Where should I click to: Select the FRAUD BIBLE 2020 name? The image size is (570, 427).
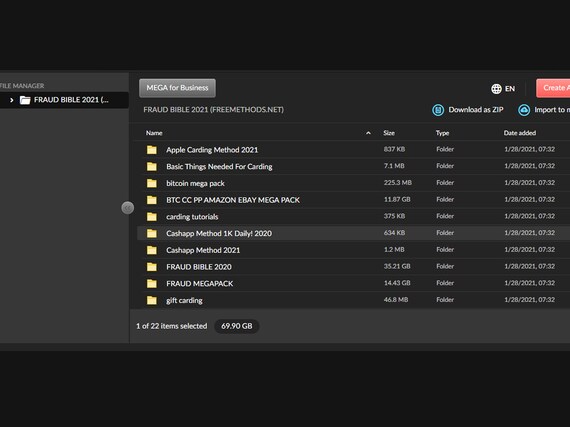199,267
